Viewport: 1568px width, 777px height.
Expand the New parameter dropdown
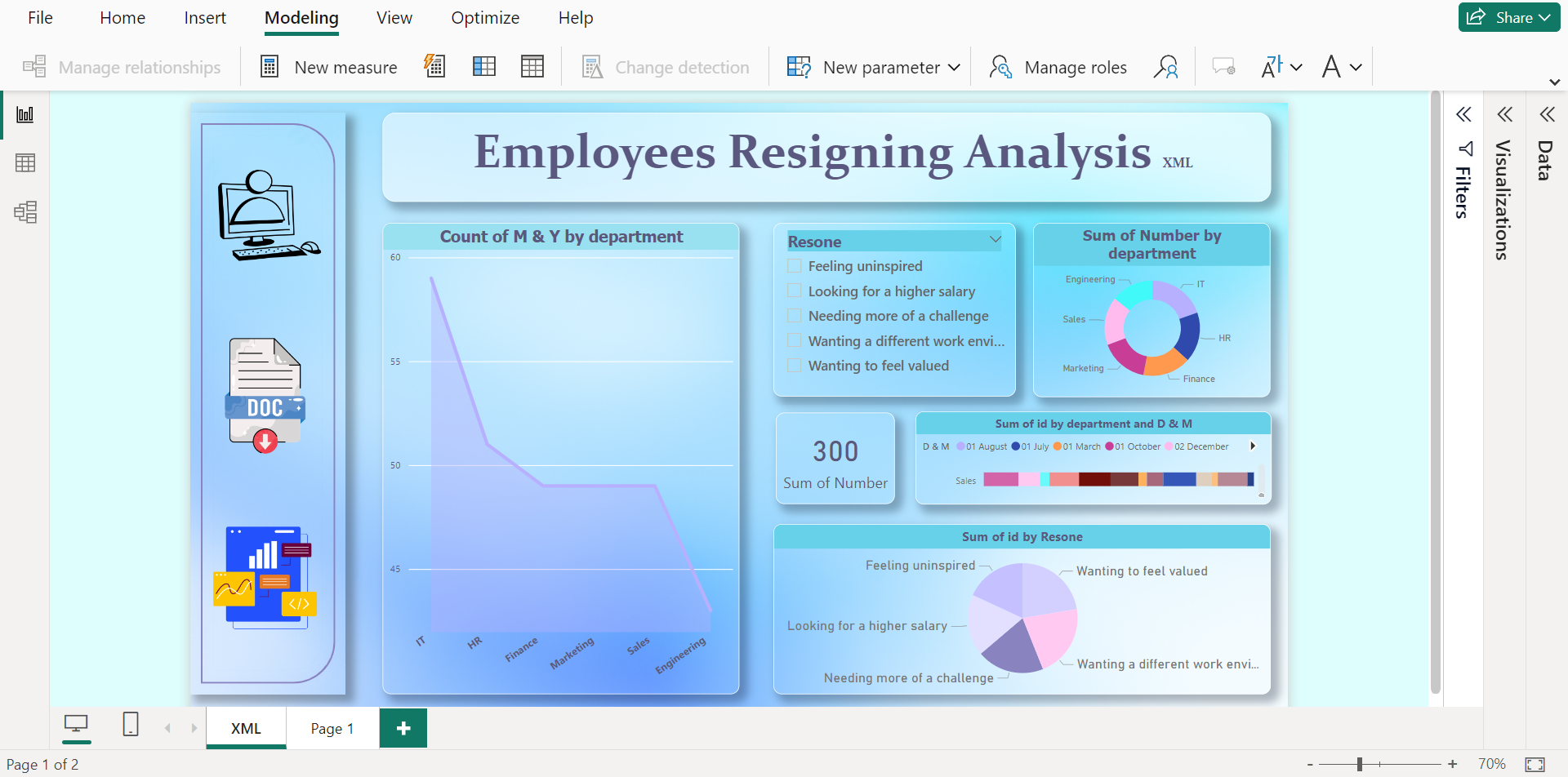[x=954, y=67]
